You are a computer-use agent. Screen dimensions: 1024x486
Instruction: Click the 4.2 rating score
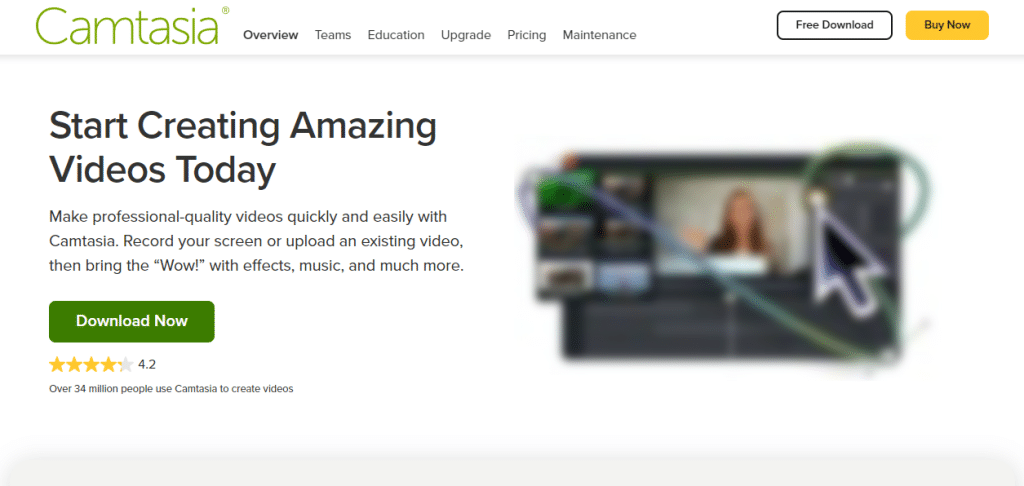tap(147, 364)
